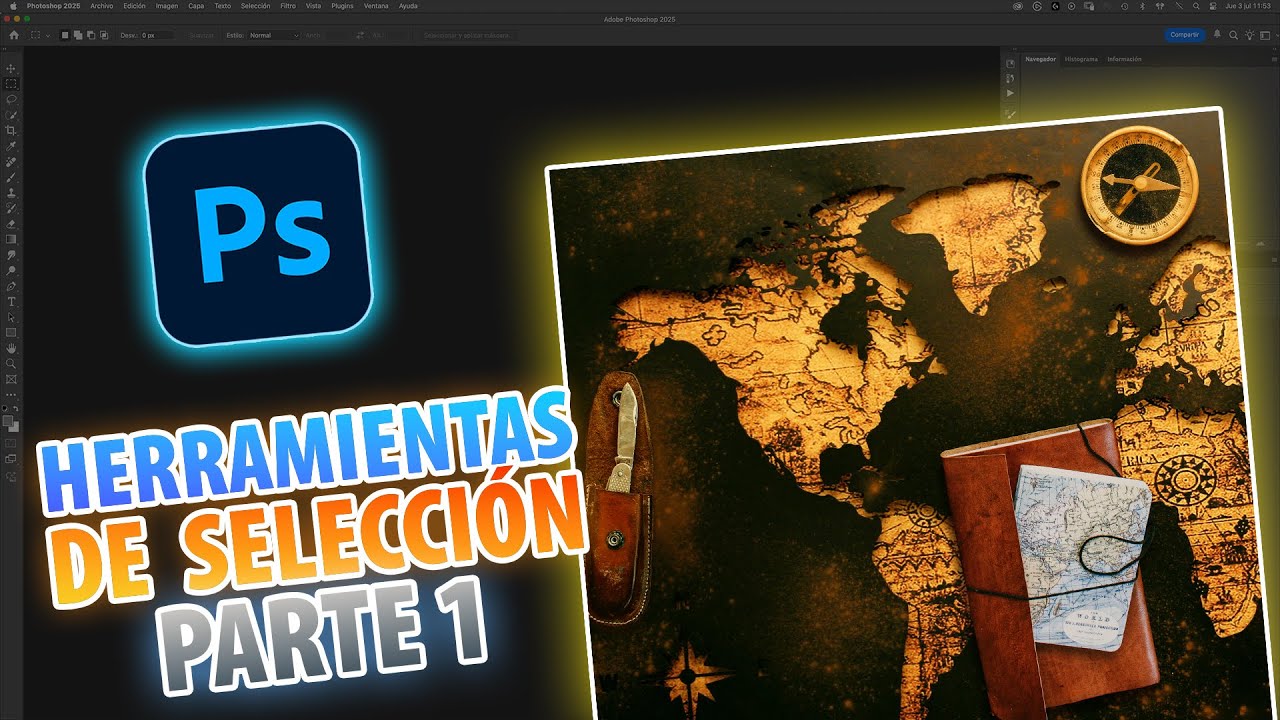Pick the foreground color swatch
This screenshot has width=1280, height=720.
pos(10,420)
